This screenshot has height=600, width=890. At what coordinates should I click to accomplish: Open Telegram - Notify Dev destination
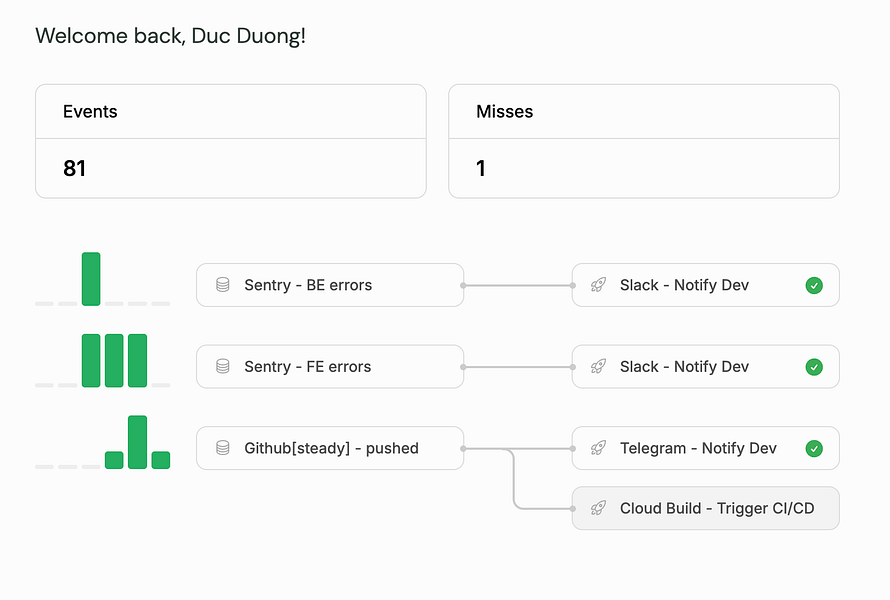706,448
